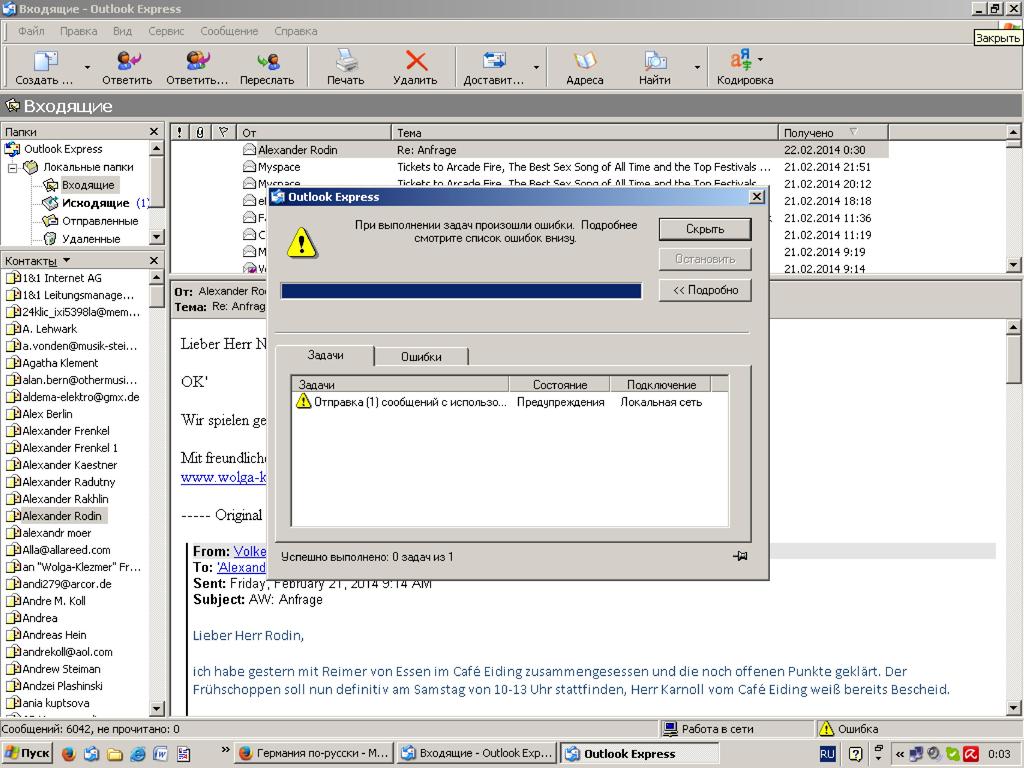
Task: Click the Create message (Создать) icon
Action: pyautogui.click(x=45, y=66)
